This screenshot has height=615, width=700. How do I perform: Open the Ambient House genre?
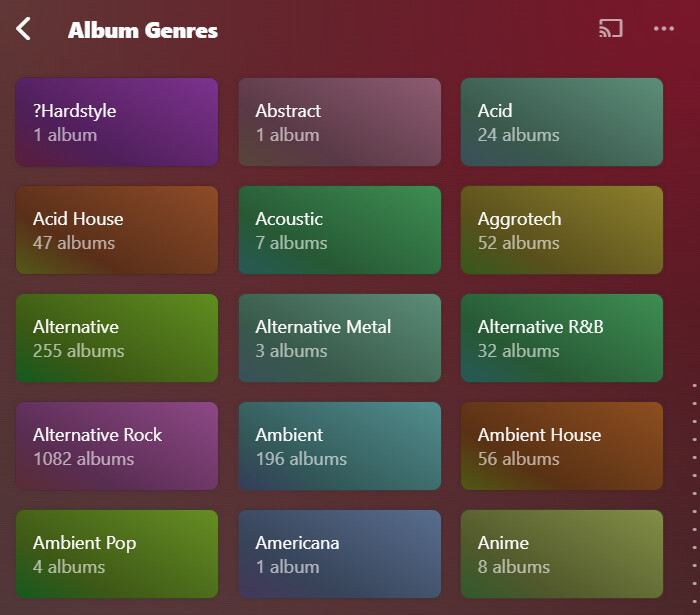click(561, 446)
